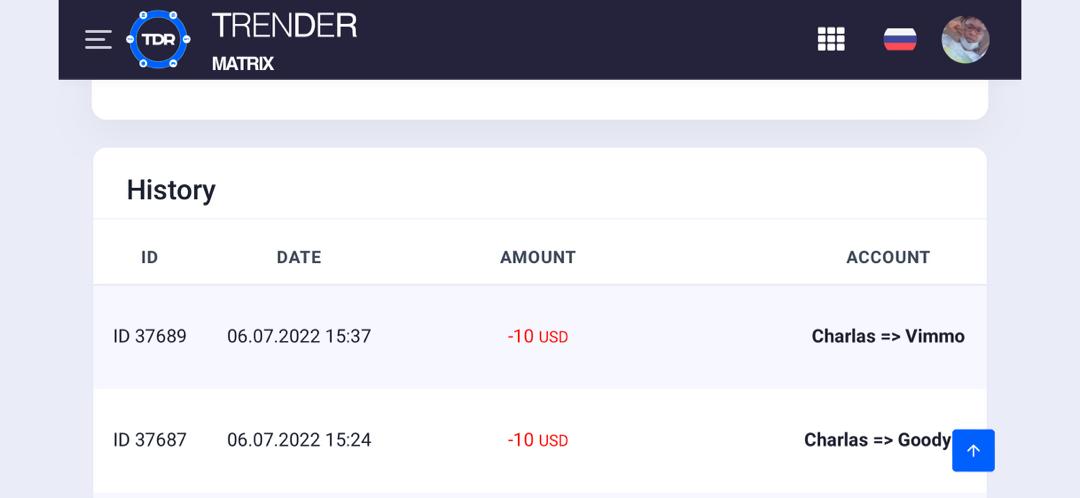The height and width of the screenshot is (498, 1080).
Task: Select transaction ID 37687
Action: point(150,439)
